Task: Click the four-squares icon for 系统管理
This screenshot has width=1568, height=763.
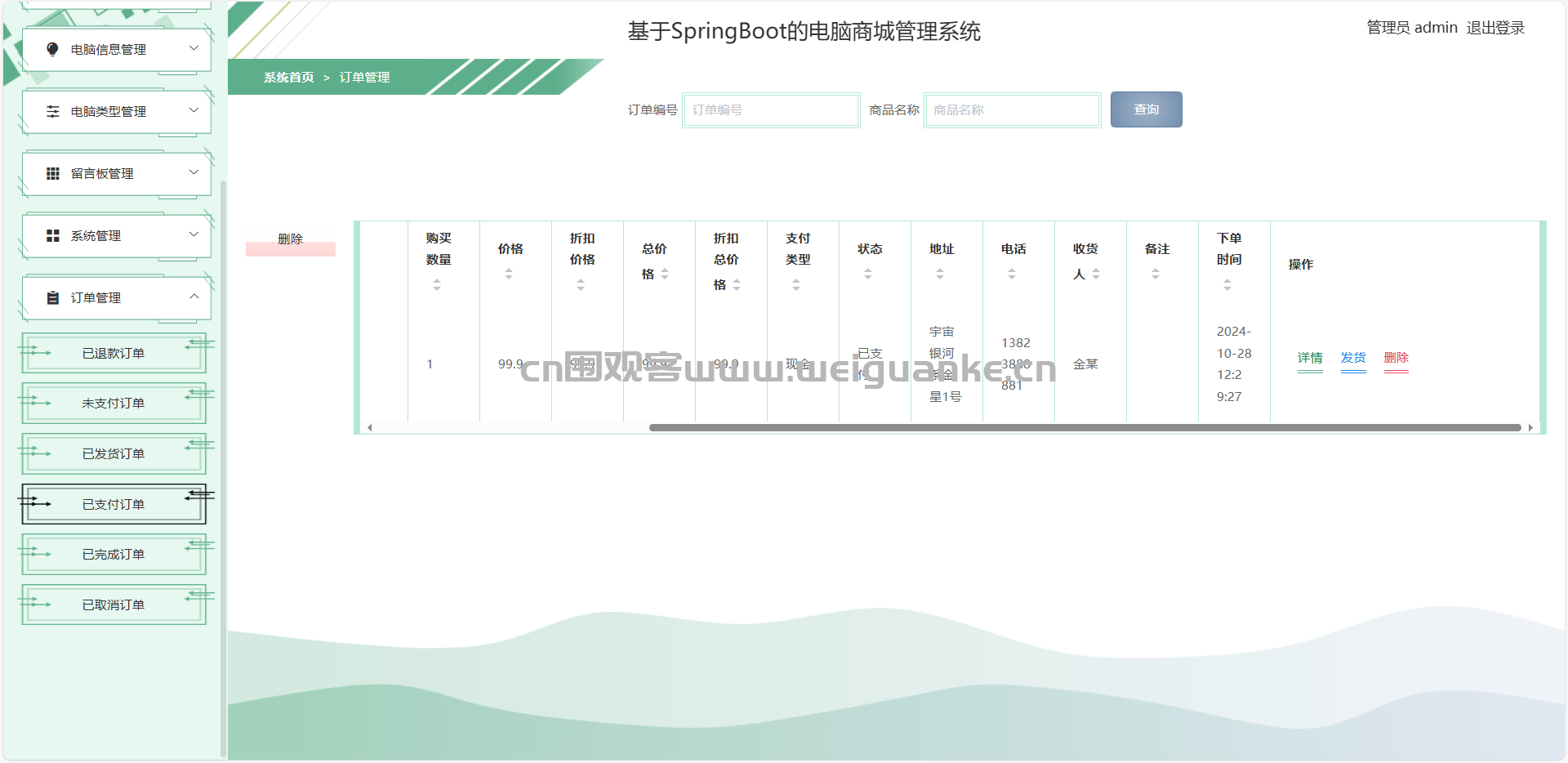Action: (53, 235)
